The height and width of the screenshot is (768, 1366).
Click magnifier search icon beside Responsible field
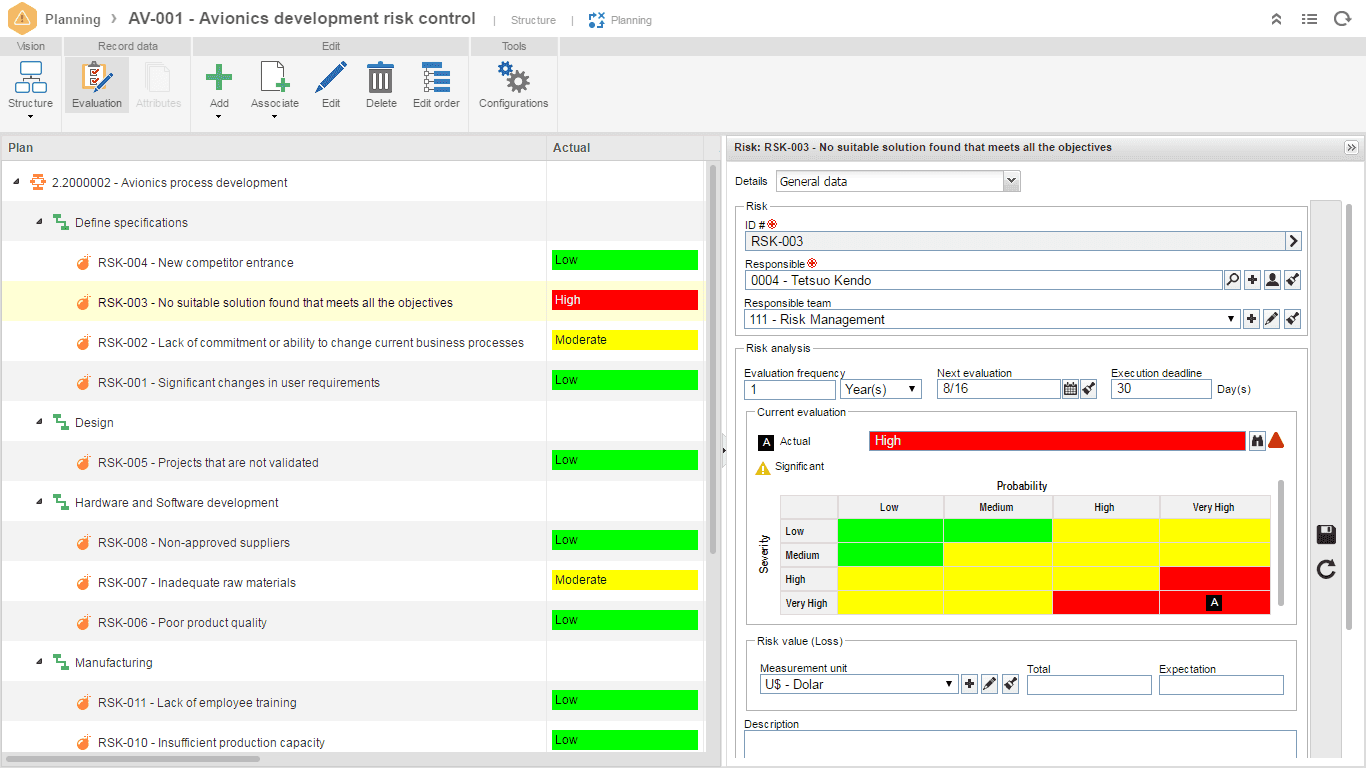(1233, 280)
